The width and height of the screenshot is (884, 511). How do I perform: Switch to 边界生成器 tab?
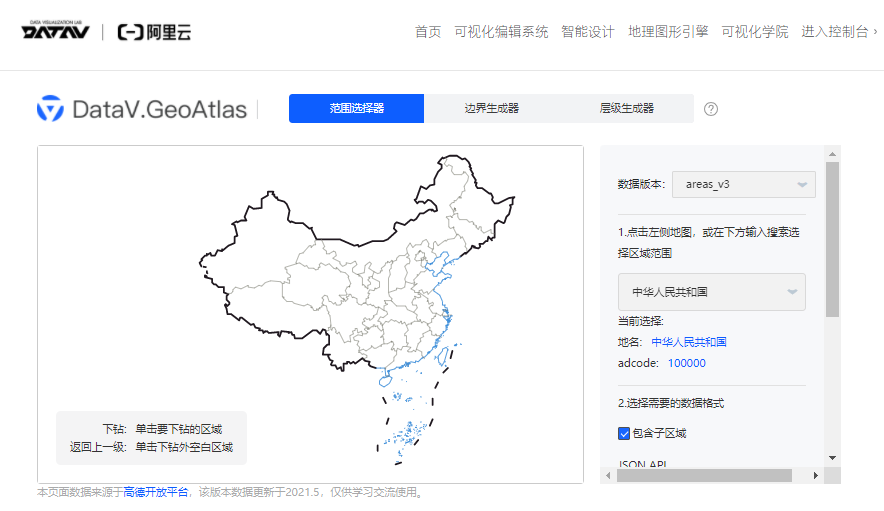[x=492, y=108]
